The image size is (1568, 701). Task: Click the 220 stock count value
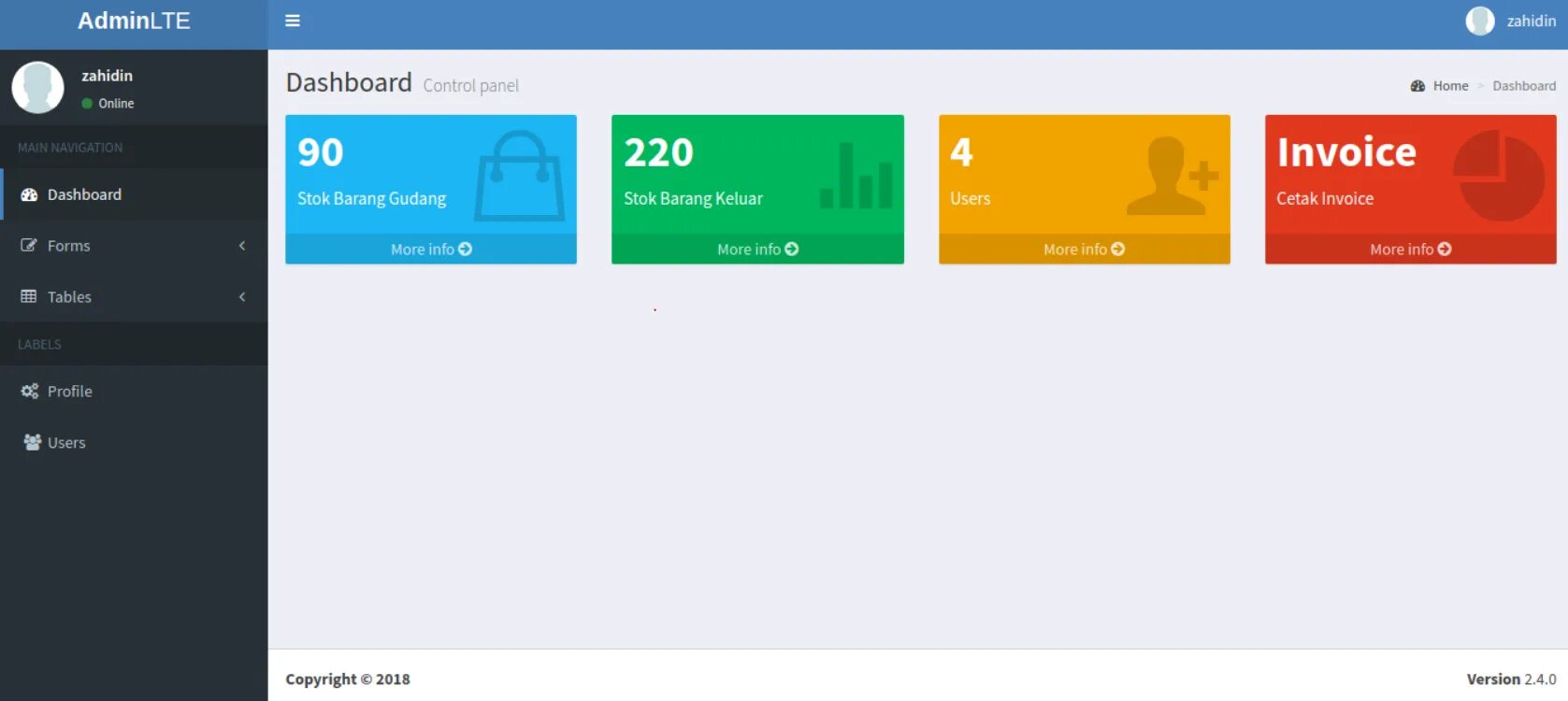659,152
